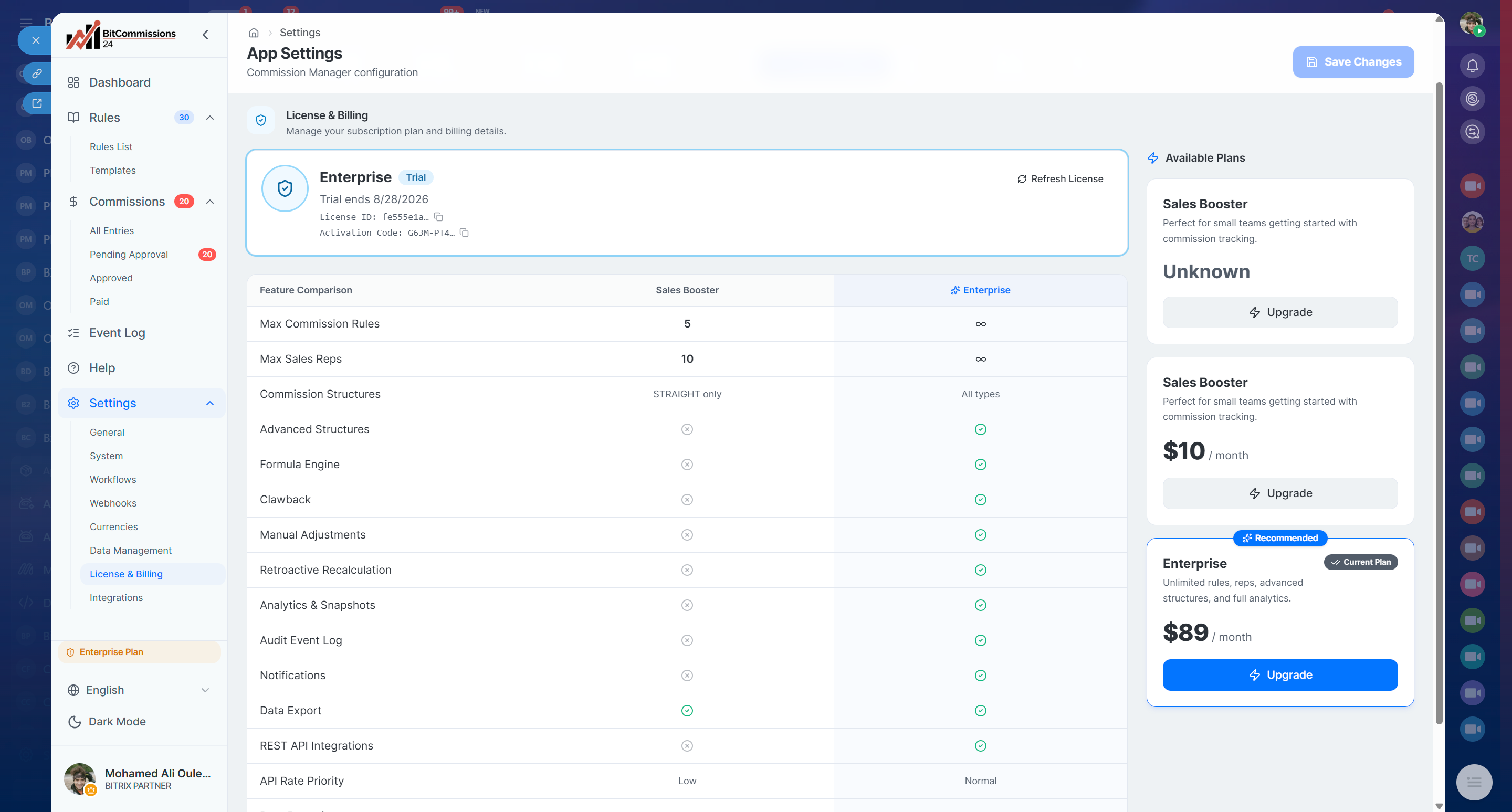Open the Bitrix top-right profile avatar
Image resolution: width=1512 pixels, height=812 pixels.
pyautogui.click(x=1472, y=24)
